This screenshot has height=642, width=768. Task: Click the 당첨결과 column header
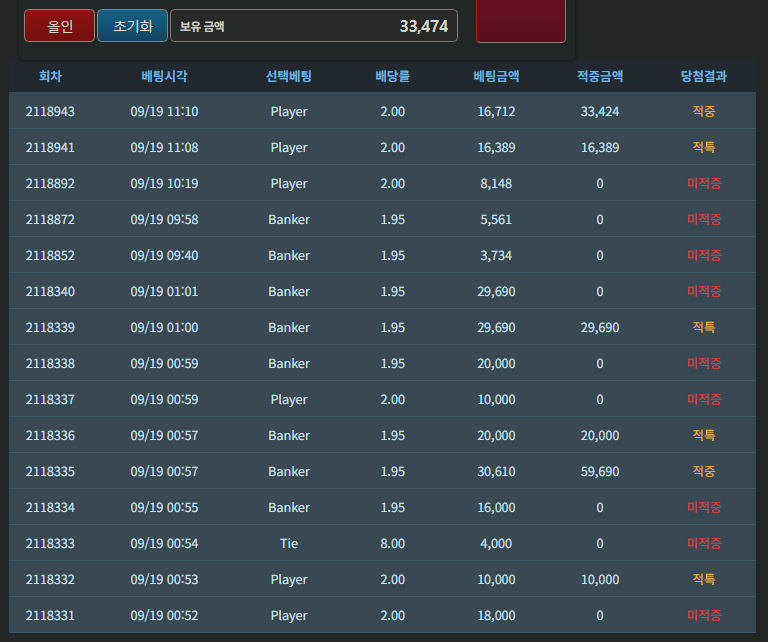pyautogui.click(x=703, y=76)
